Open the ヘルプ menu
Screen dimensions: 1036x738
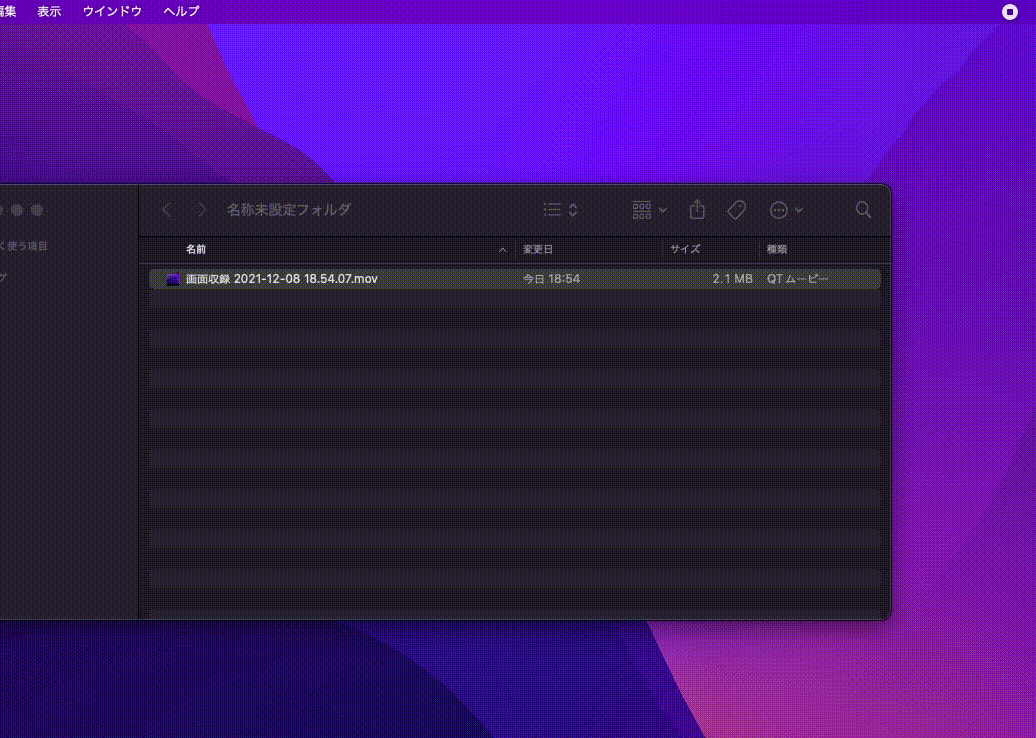pyautogui.click(x=181, y=11)
